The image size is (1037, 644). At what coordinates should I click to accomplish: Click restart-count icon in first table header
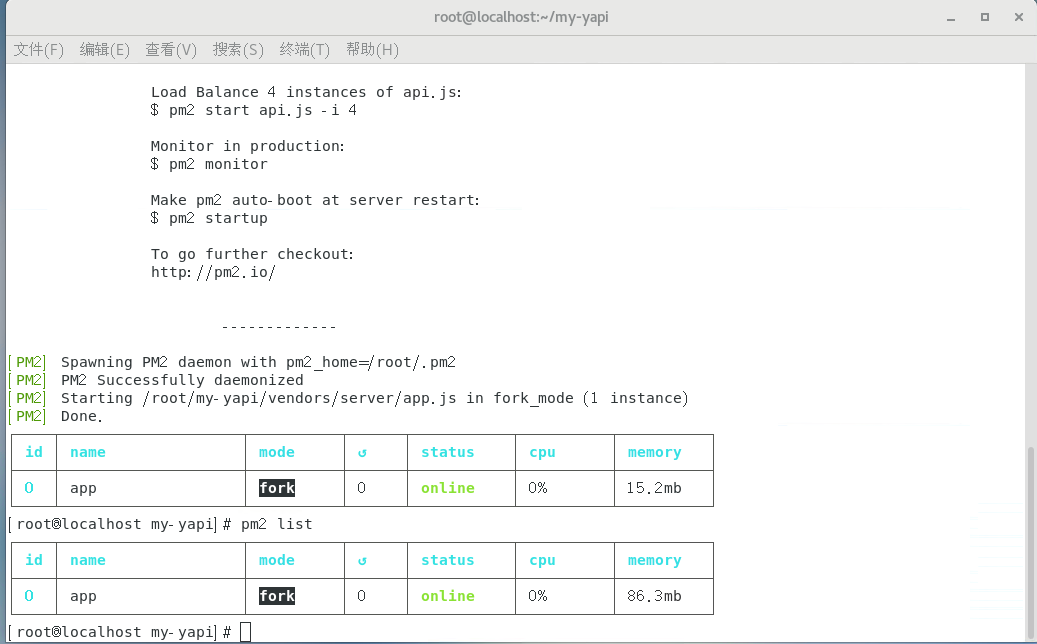tap(362, 453)
